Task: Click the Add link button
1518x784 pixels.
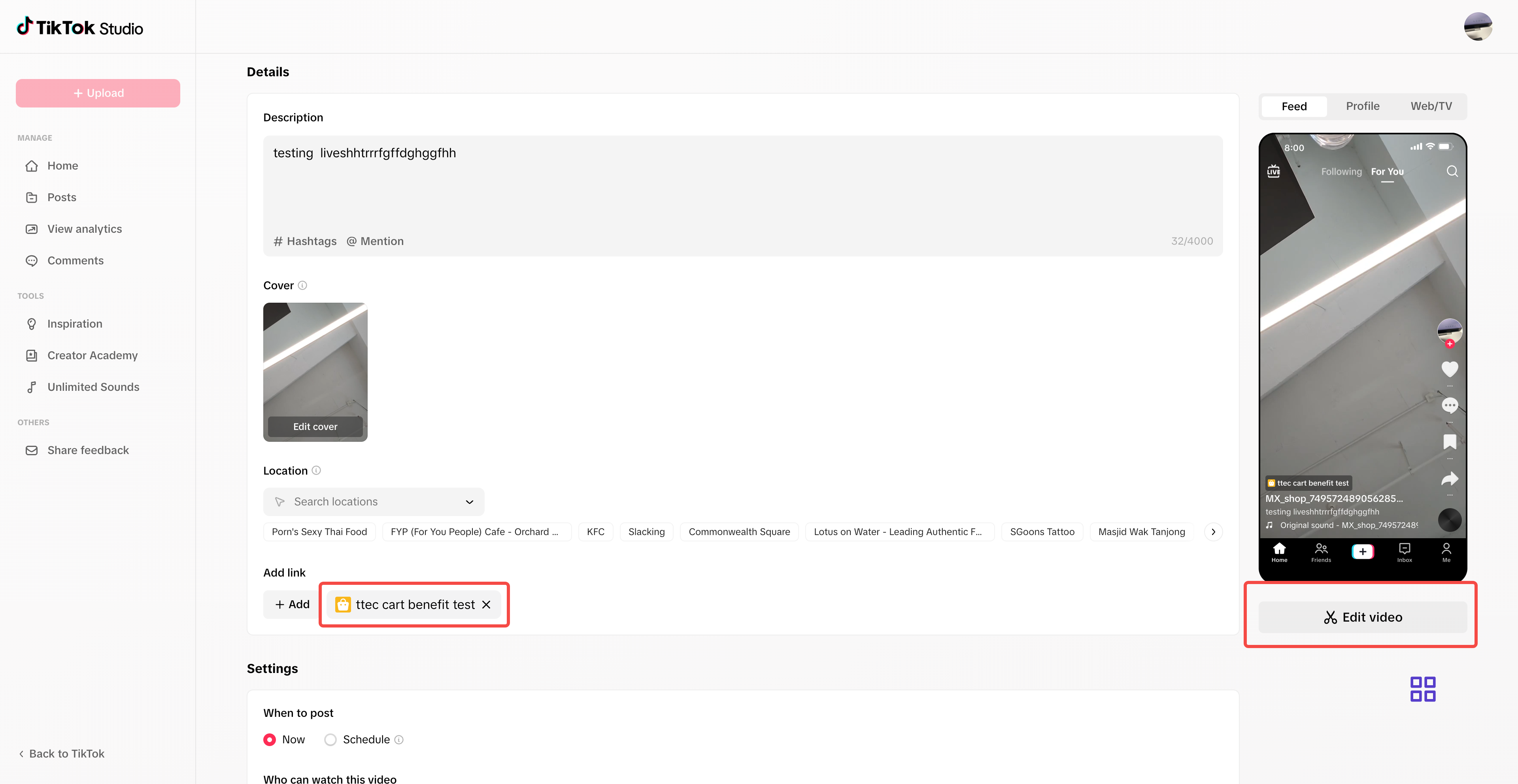Action: [292, 604]
